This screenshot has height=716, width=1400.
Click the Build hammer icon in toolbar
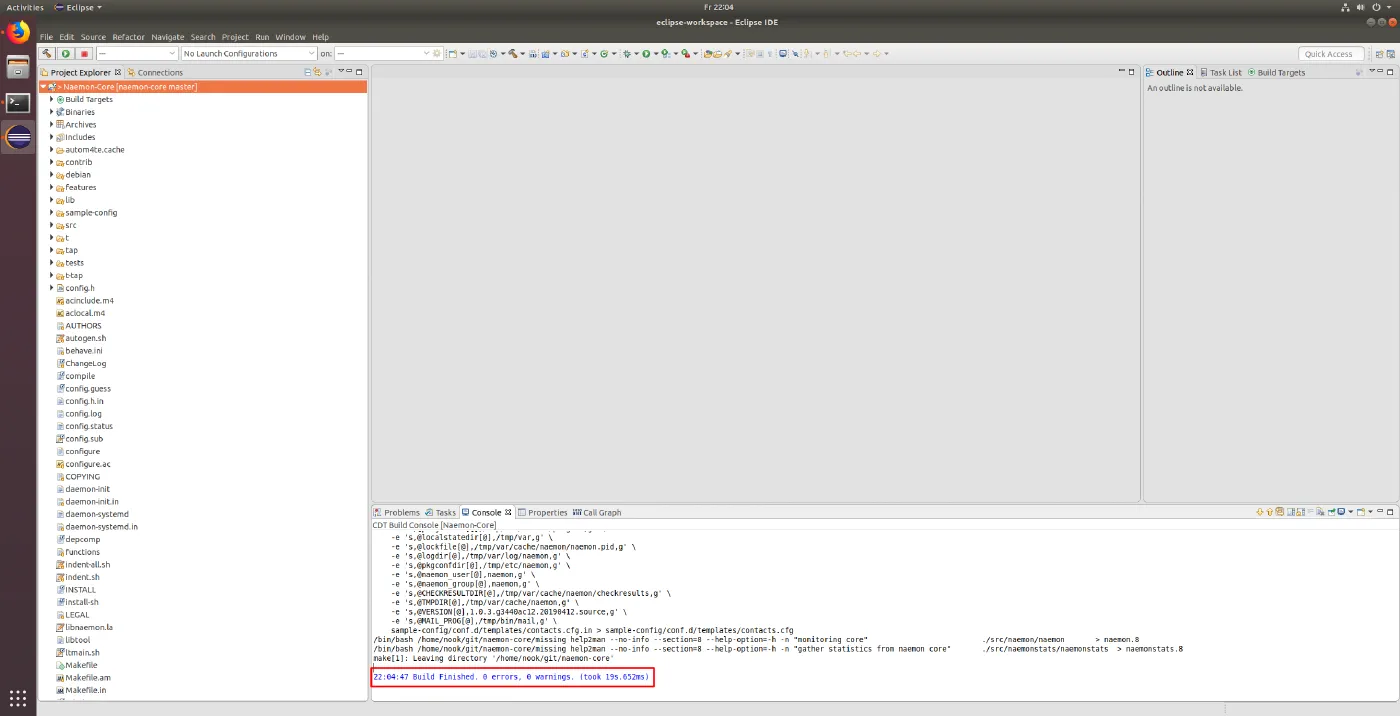point(47,54)
